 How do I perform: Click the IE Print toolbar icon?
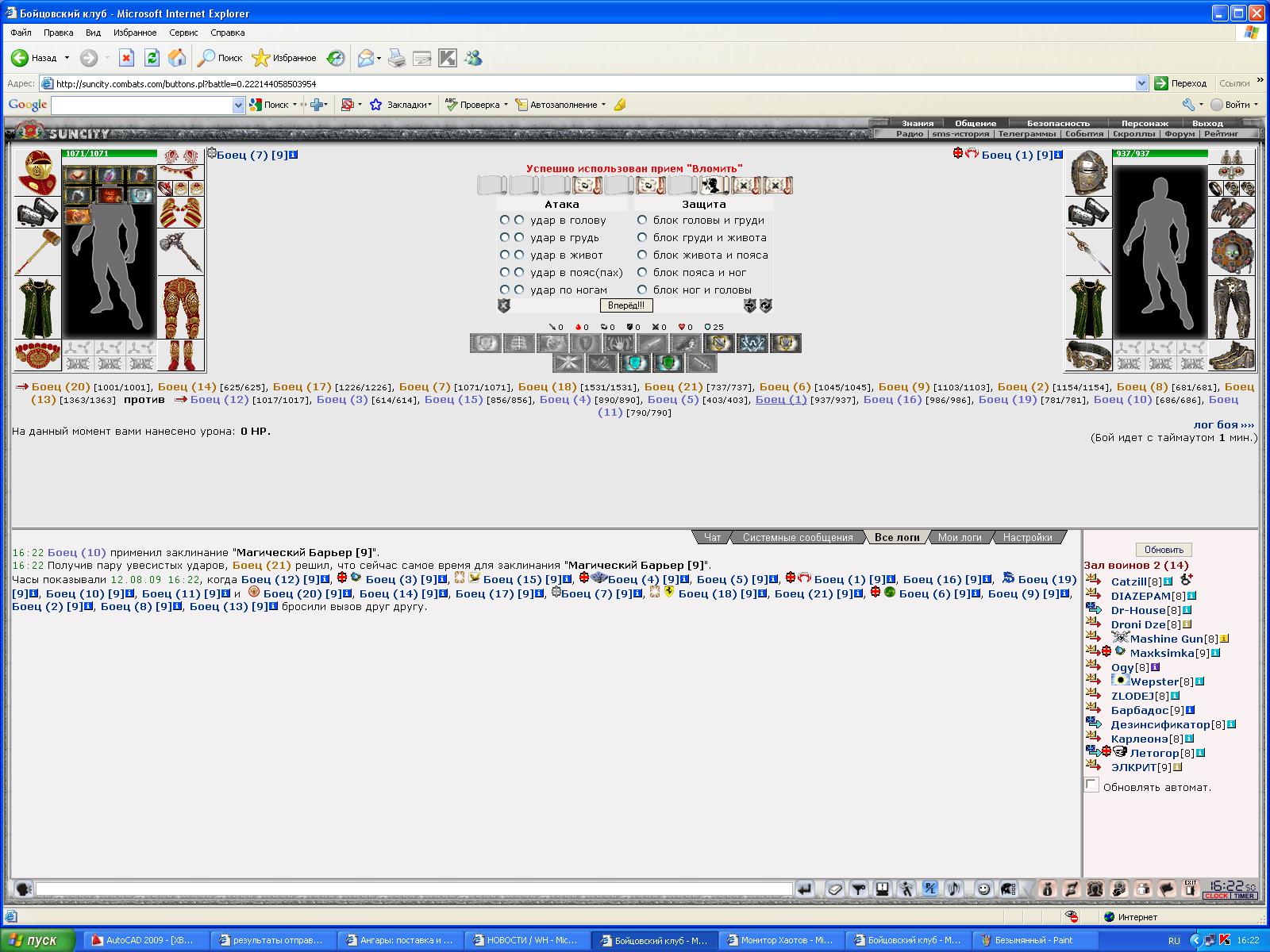pos(397,58)
